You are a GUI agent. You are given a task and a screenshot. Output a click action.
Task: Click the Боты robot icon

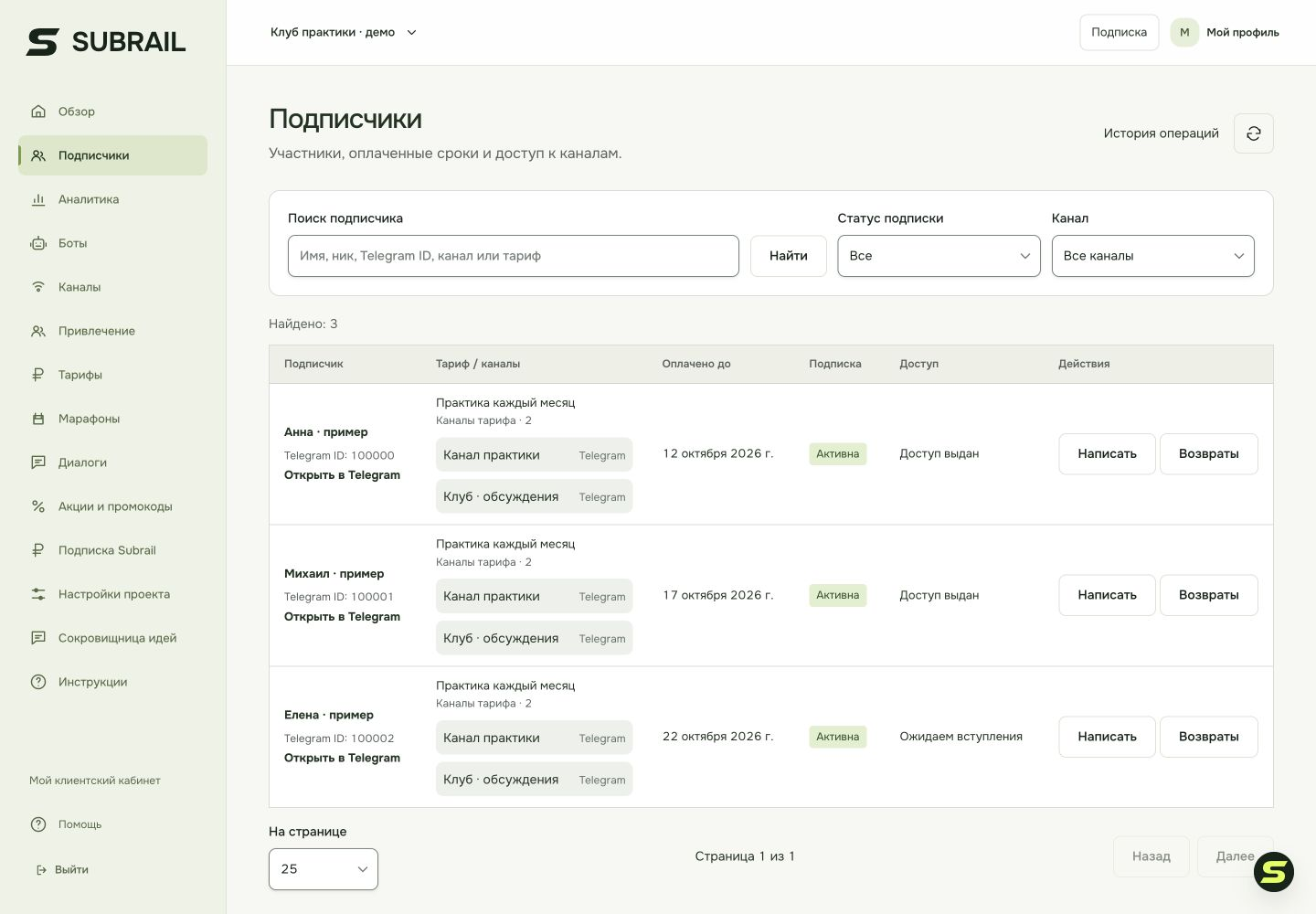pos(38,243)
